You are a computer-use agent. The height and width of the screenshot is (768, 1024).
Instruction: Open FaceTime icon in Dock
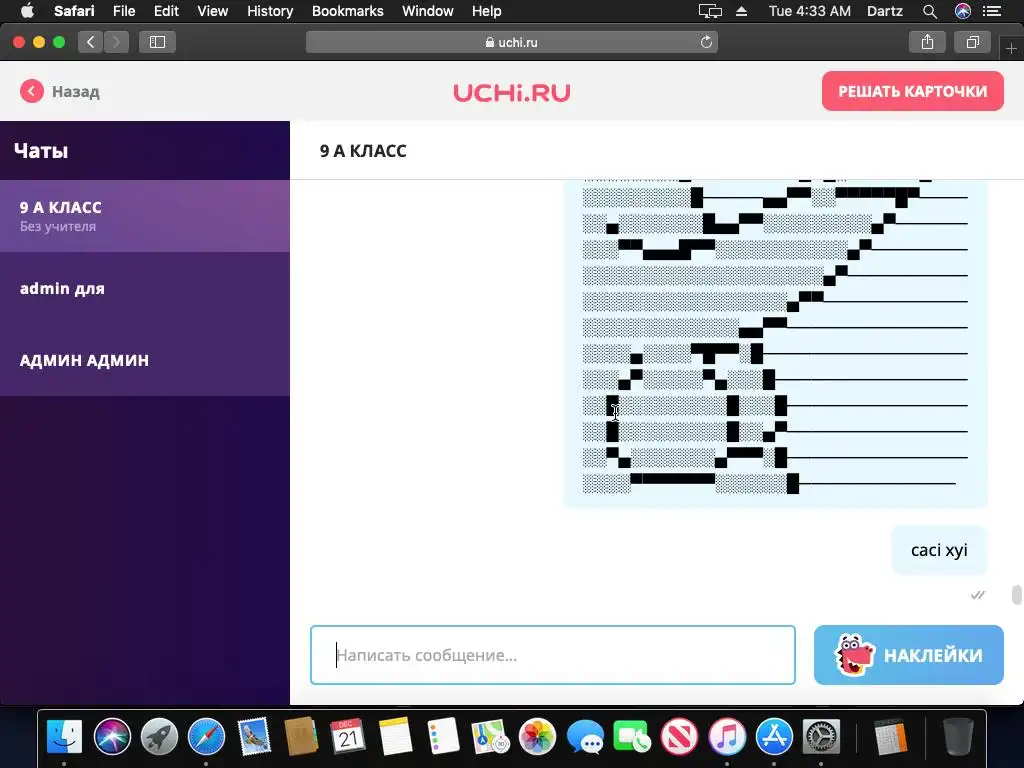(x=632, y=737)
